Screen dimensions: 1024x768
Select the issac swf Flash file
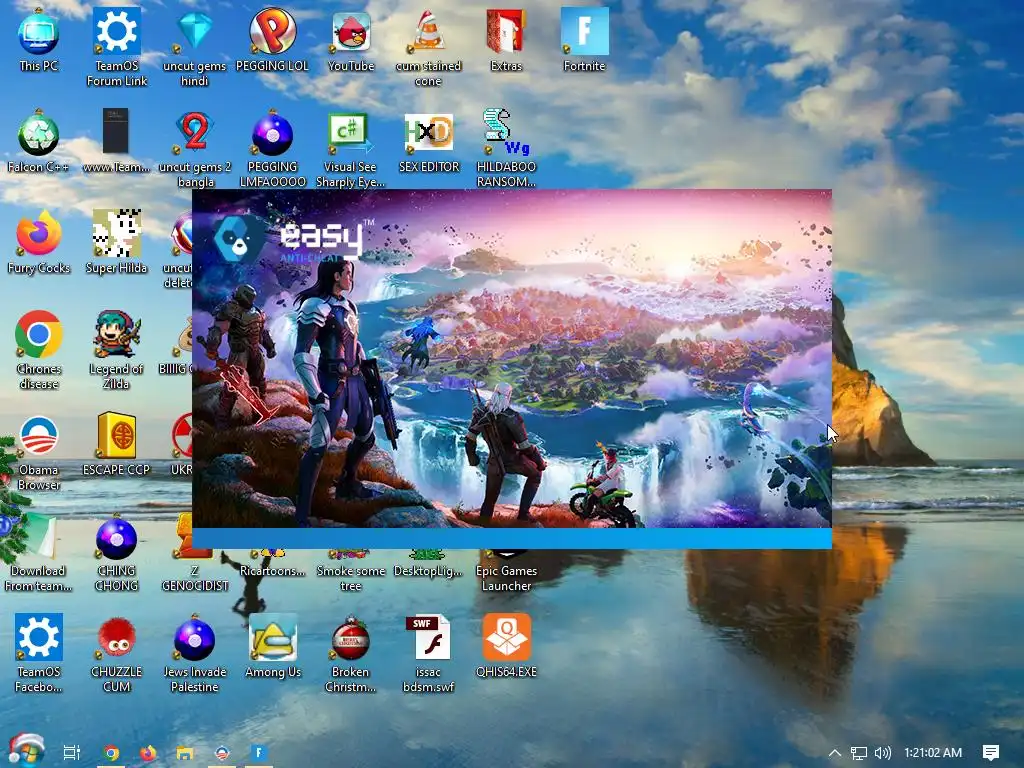point(428,653)
